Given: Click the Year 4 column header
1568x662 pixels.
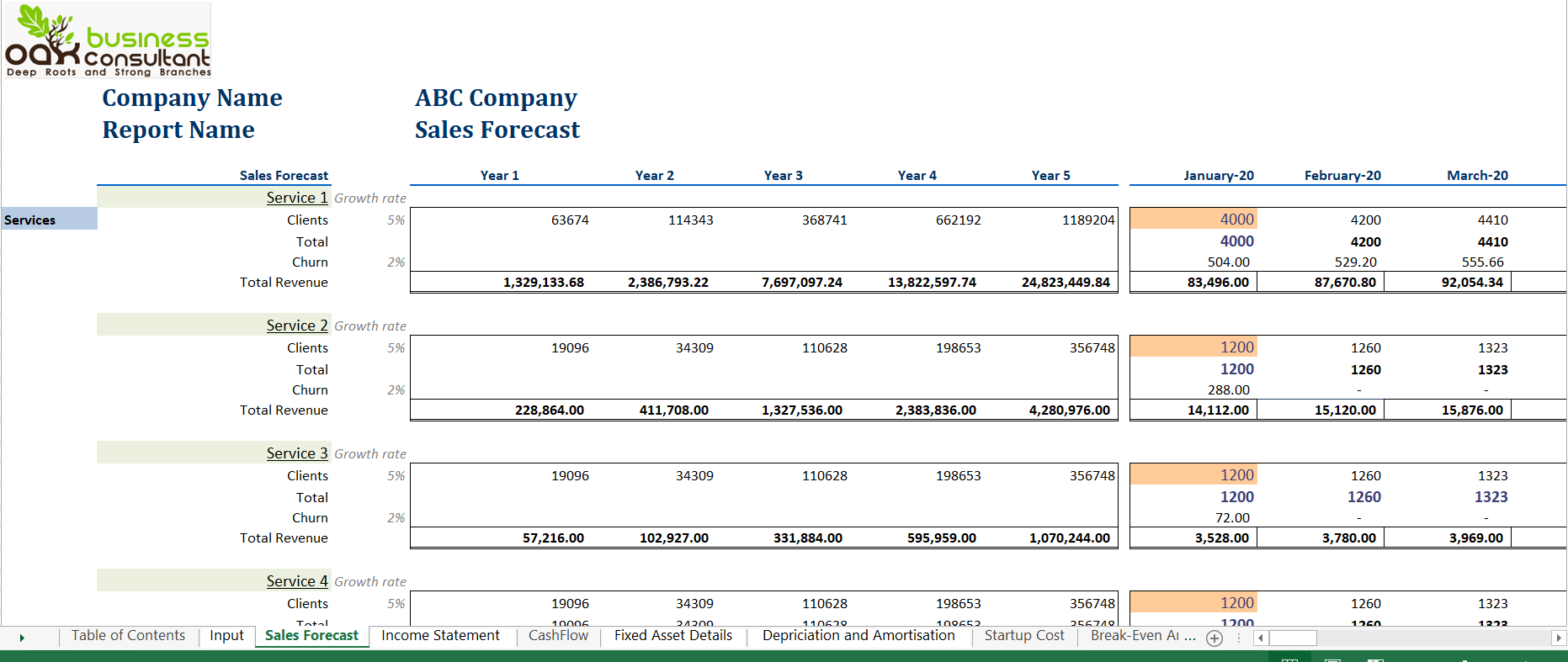Looking at the screenshot, I should (x=917, y=175).
